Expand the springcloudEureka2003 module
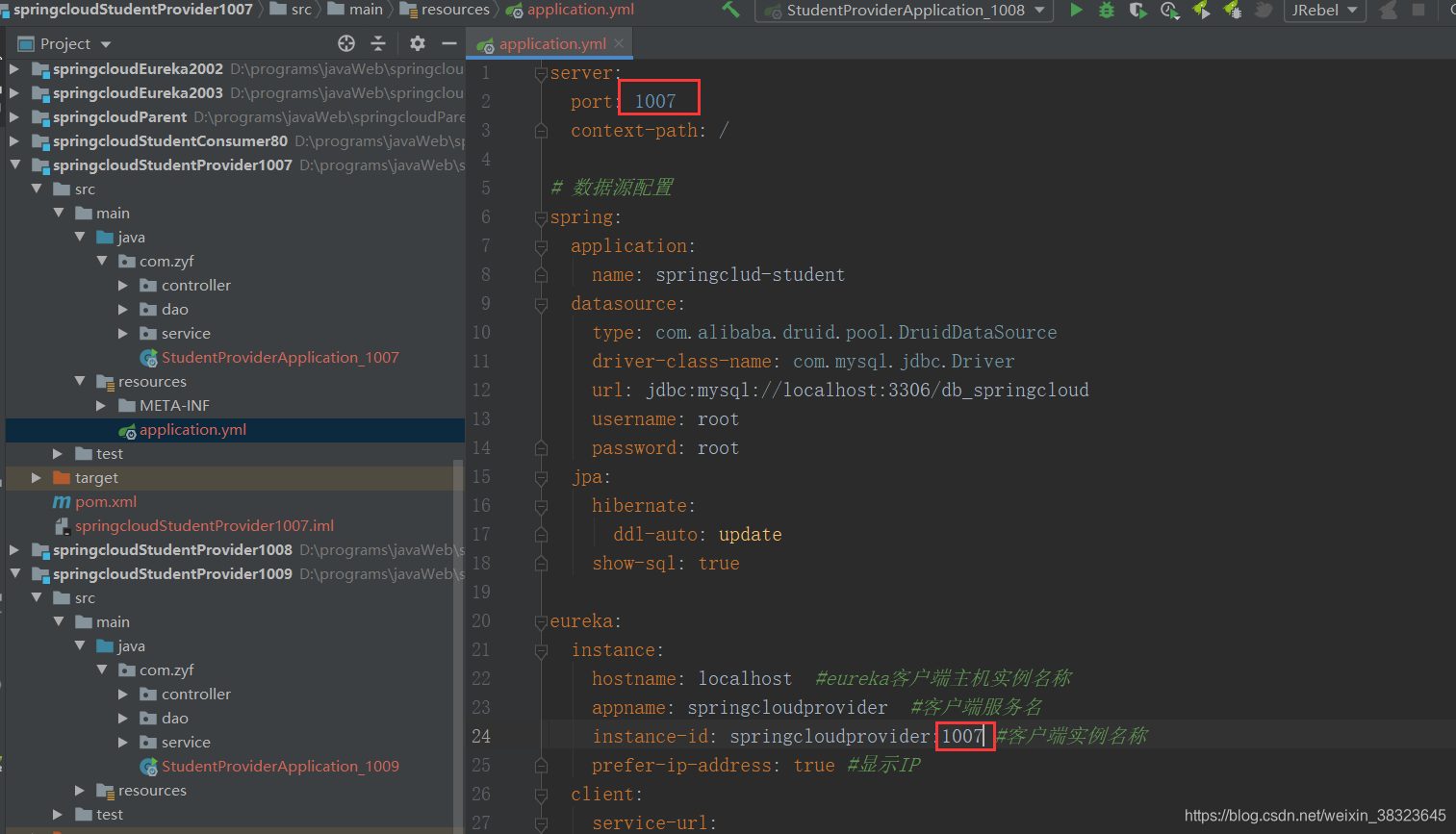1456x834 pixels. click(14, 92)
